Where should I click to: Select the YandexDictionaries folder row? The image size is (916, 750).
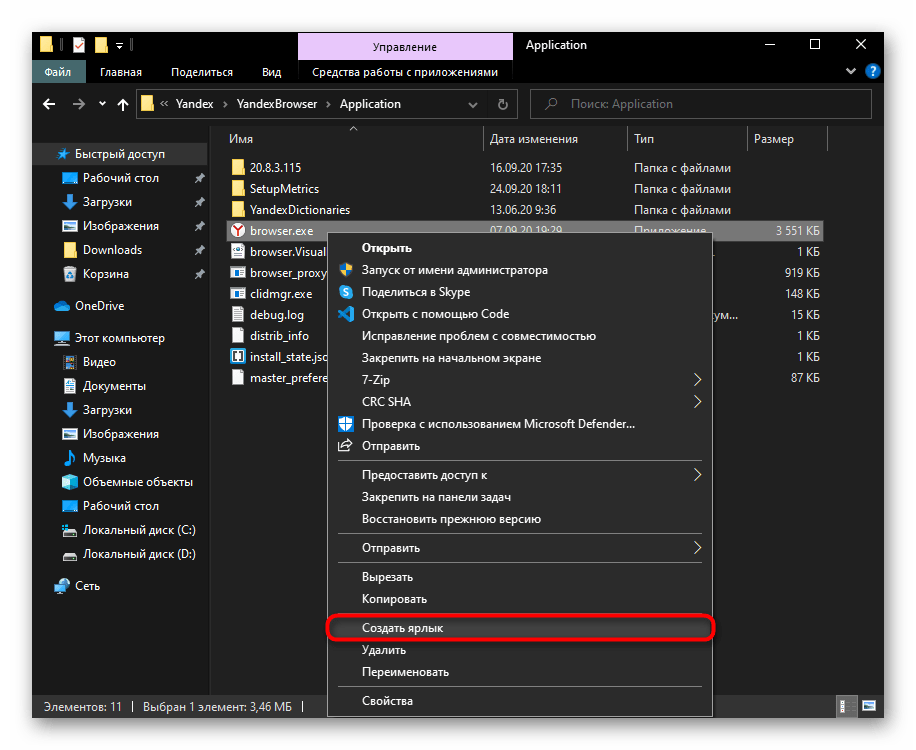(x=524, y=210)
